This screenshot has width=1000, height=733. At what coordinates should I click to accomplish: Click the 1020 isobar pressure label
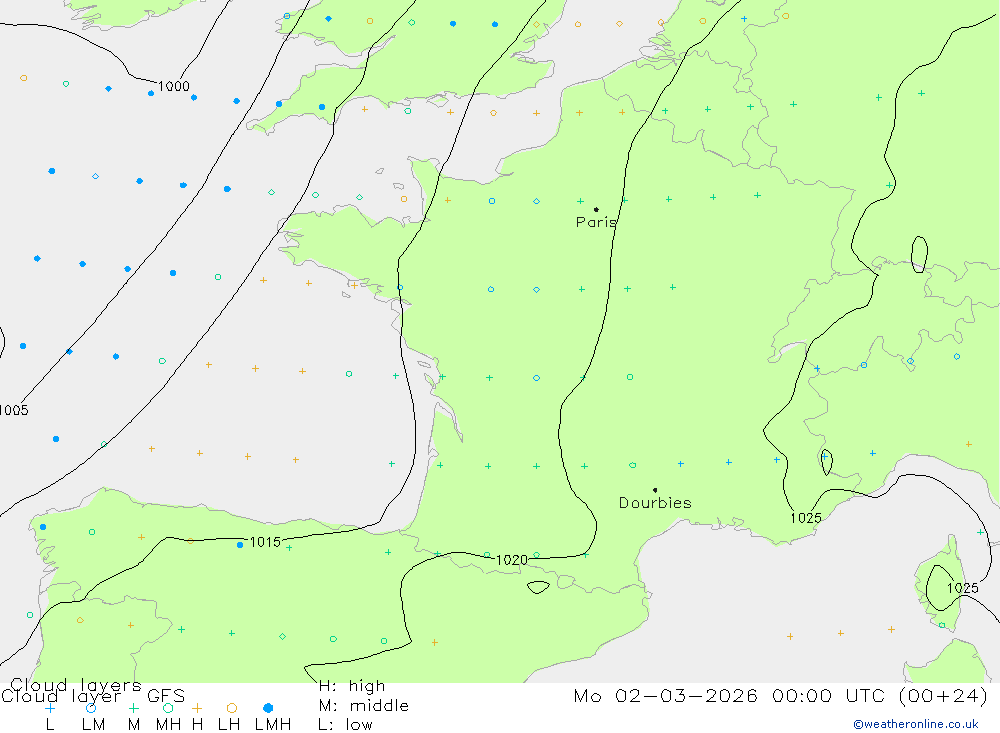[x=511, y=560]
